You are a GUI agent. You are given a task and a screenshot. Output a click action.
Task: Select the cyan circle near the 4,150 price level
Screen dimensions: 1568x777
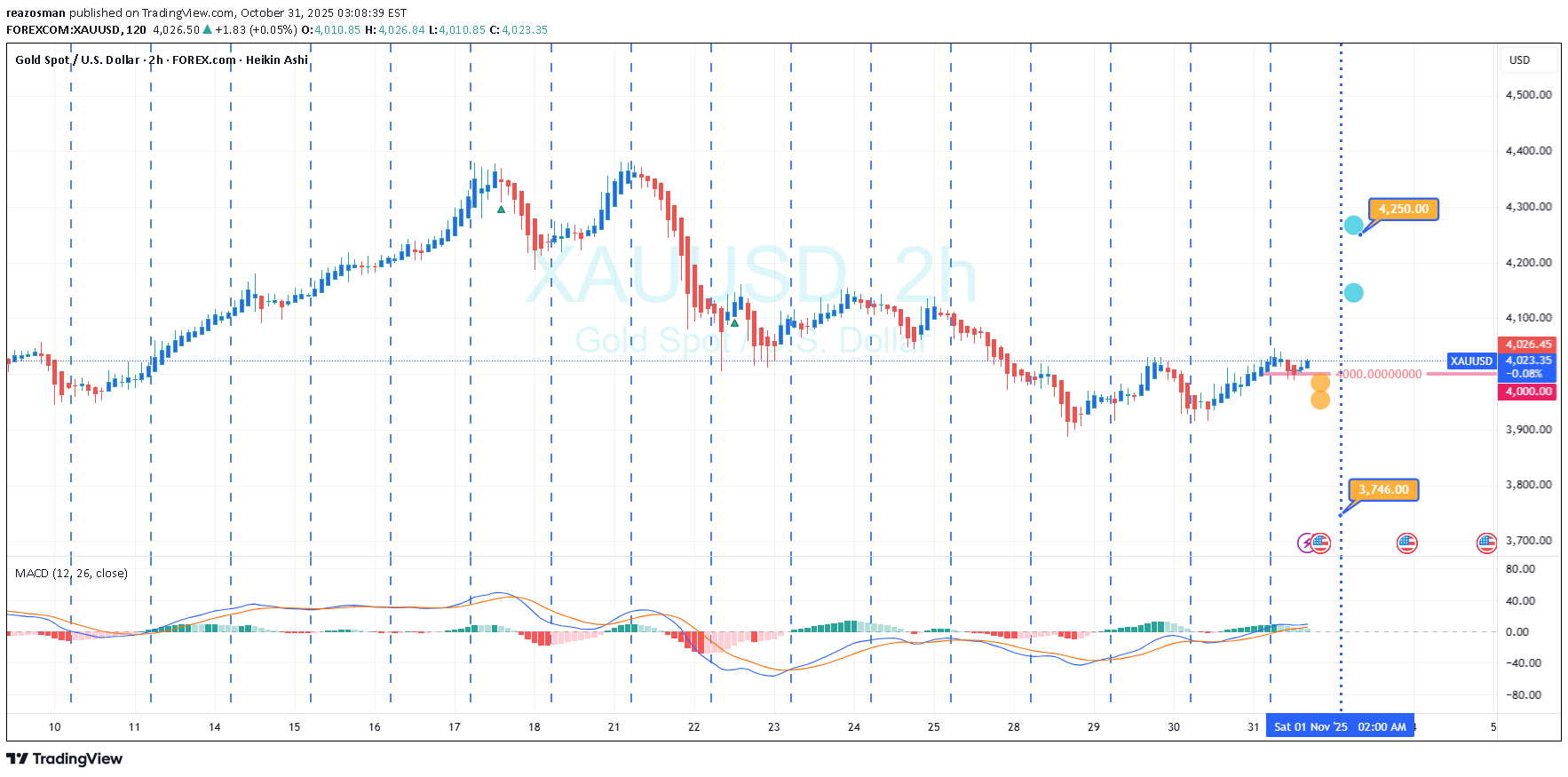1353,293
